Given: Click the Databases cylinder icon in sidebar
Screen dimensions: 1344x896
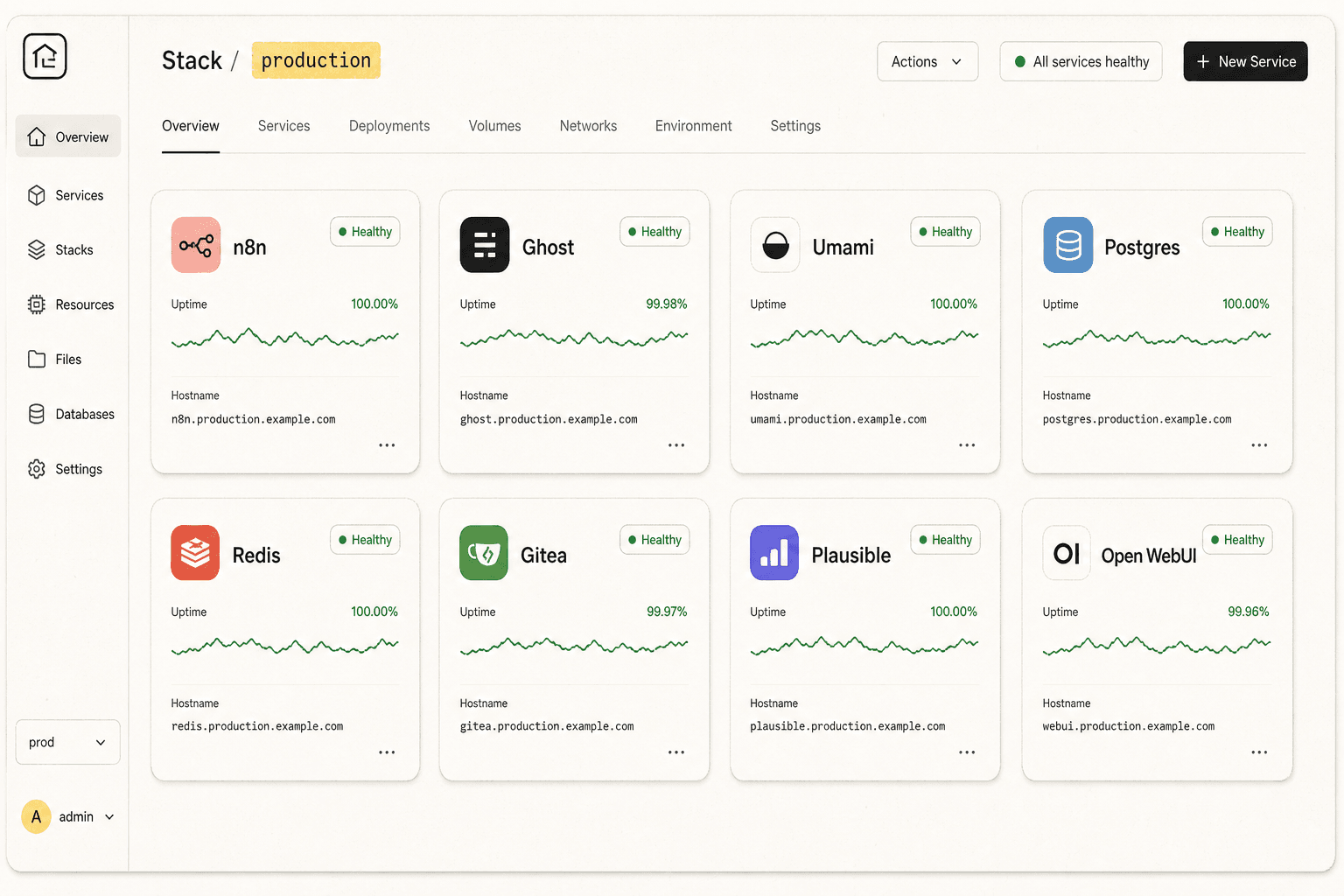Looking at the screenshot, I should coord(37,414).
